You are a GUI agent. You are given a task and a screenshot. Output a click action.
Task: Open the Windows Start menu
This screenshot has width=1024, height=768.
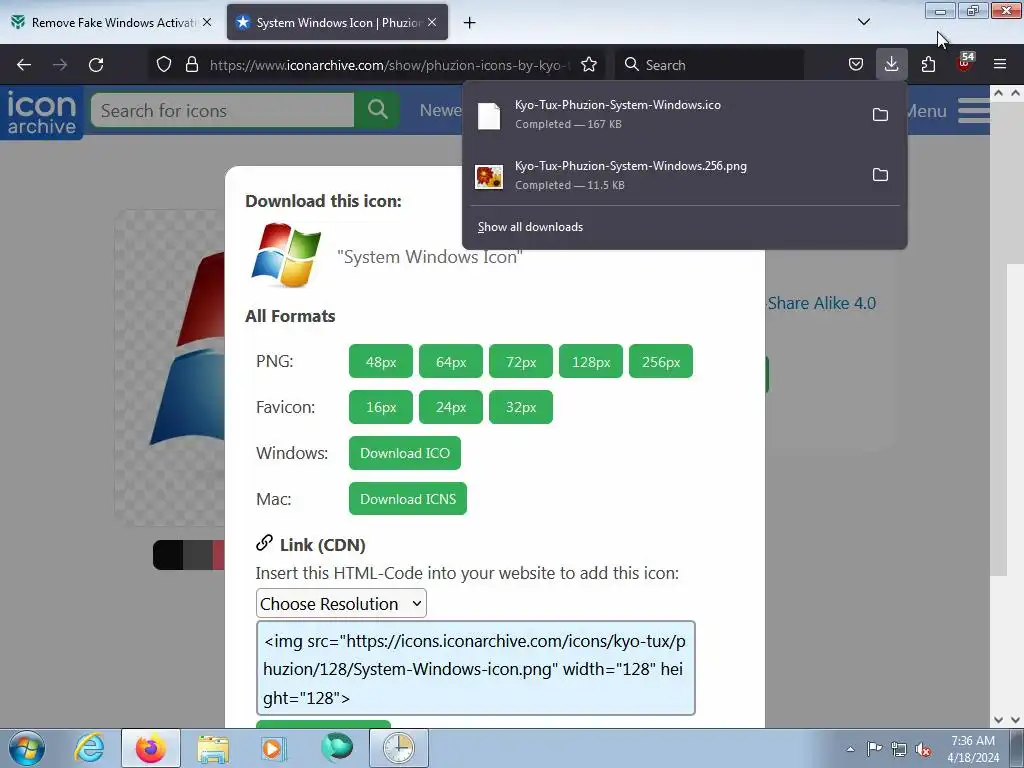26,748
